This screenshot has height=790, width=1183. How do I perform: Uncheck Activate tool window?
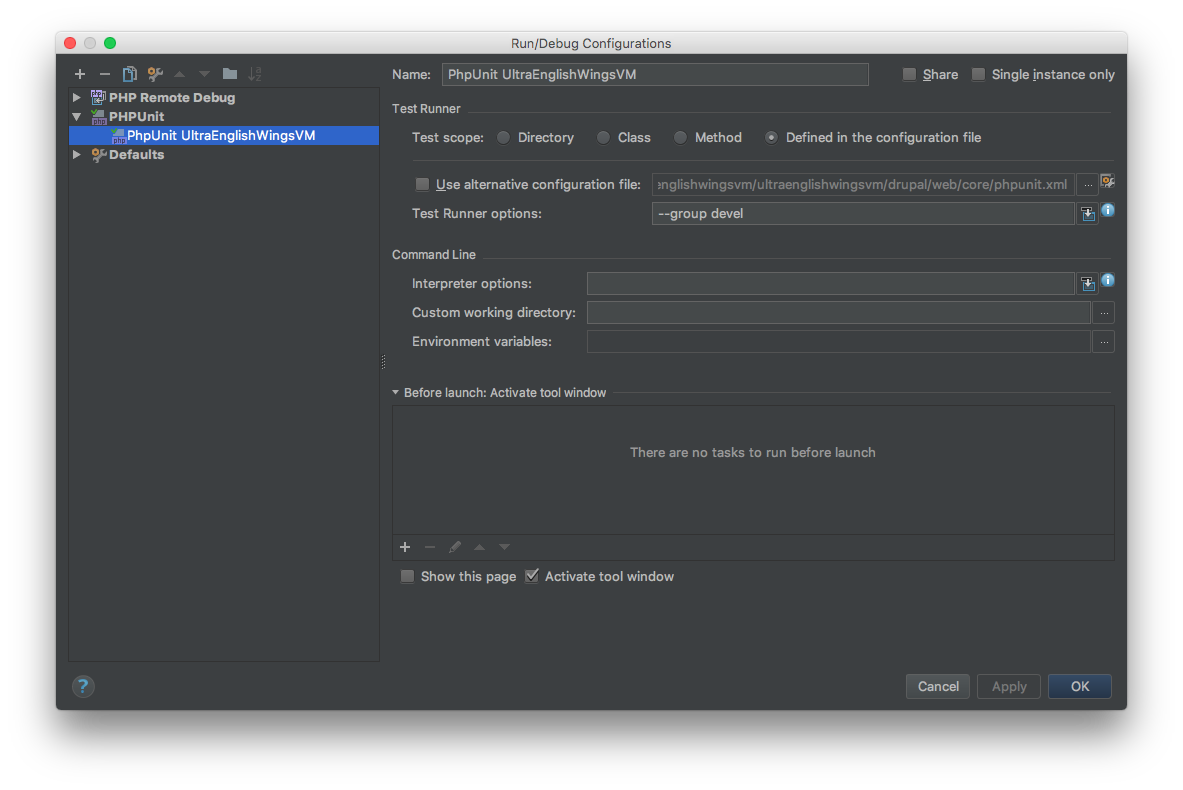tap(532, 576)
